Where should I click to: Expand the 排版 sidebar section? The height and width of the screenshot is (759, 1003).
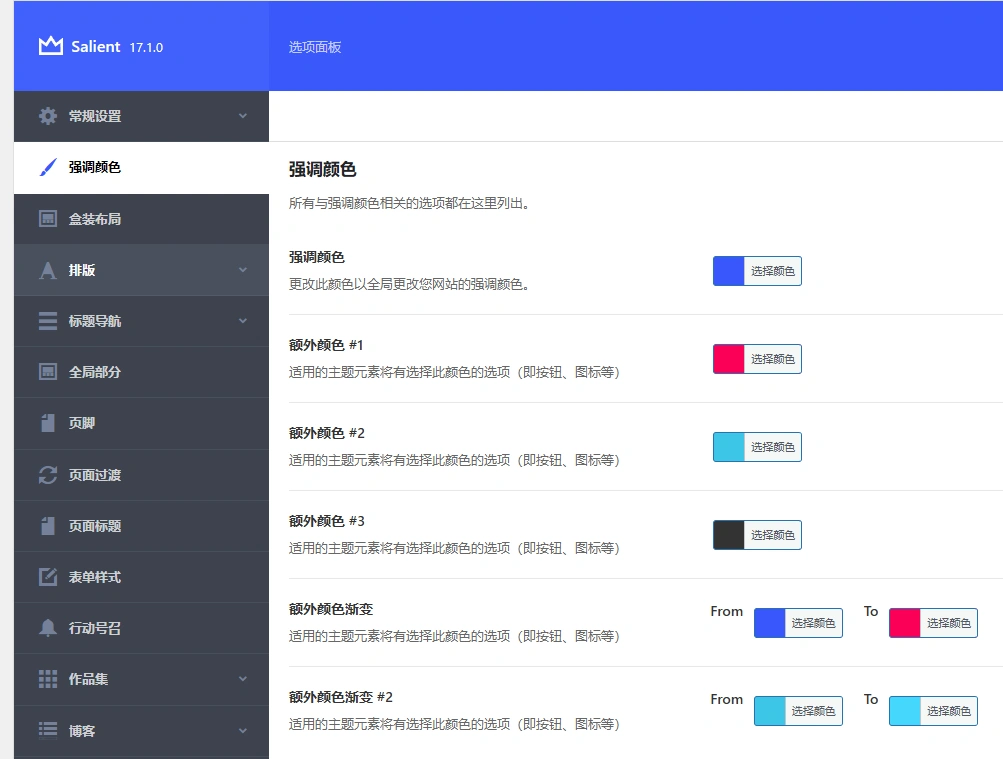coord(240,269)
